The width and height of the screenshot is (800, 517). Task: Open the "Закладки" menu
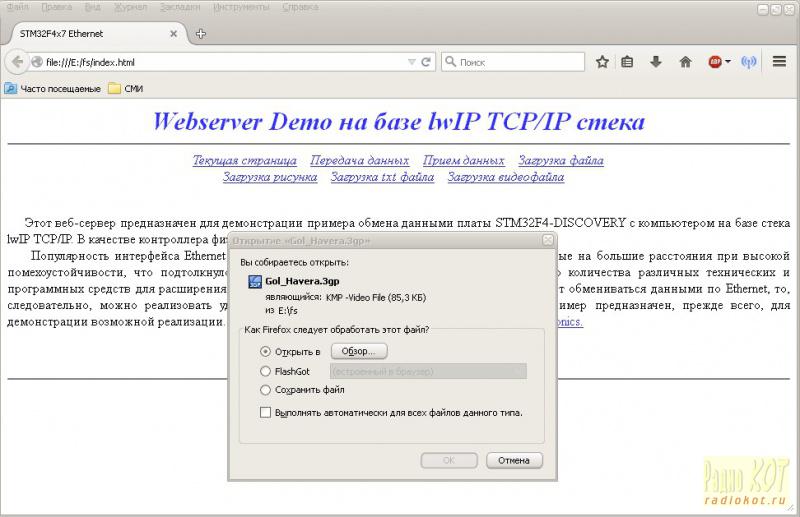(178, 6)
